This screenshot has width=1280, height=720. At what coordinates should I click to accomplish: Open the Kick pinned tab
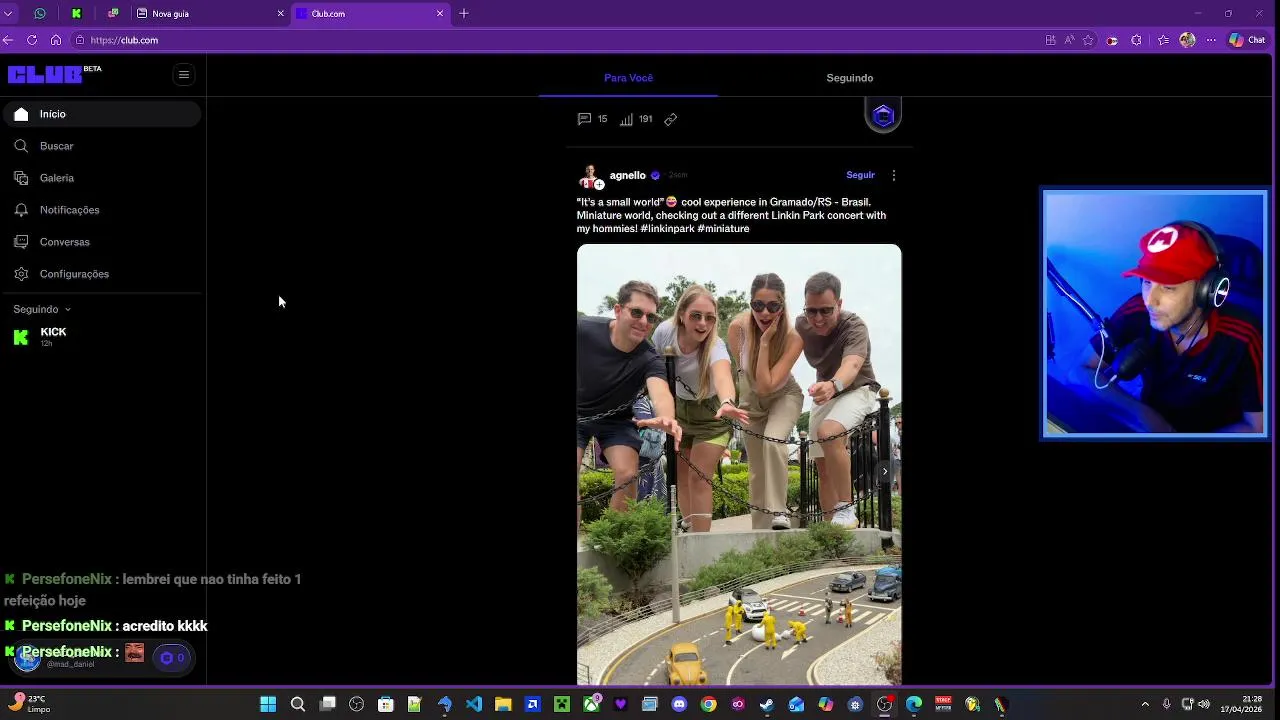pyautogui.click(x=76, y=13)
